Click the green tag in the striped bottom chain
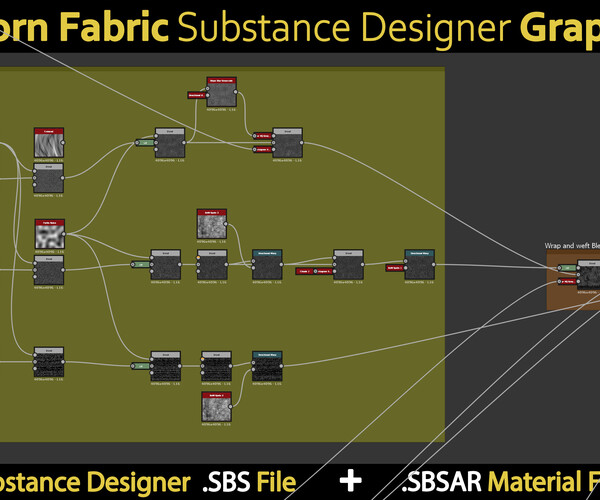The image size is (600, 500). (x=140, y=366)
